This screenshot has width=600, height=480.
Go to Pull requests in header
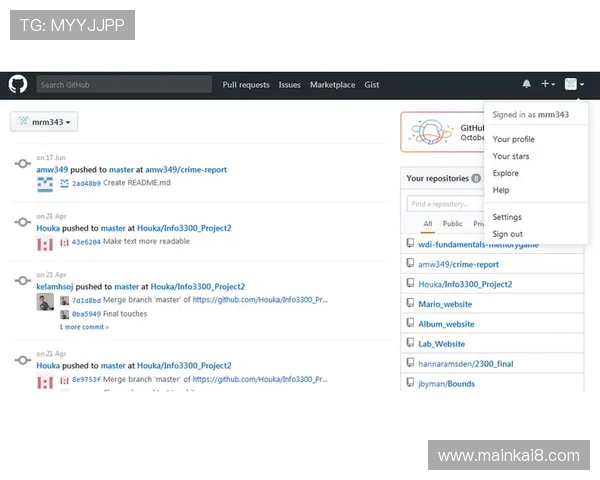coord(246,85)
